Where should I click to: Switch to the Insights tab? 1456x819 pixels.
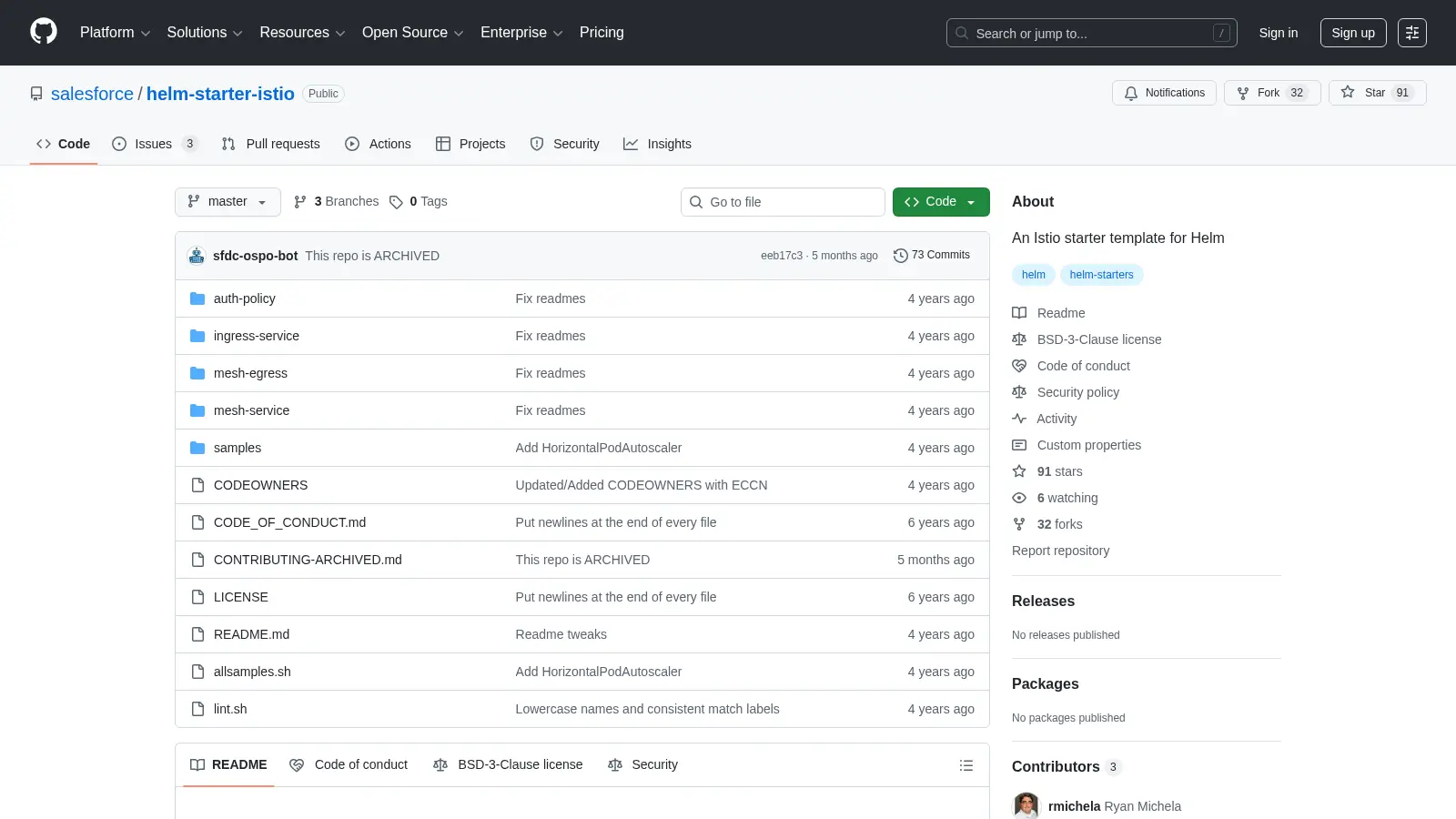coord(657,144)
